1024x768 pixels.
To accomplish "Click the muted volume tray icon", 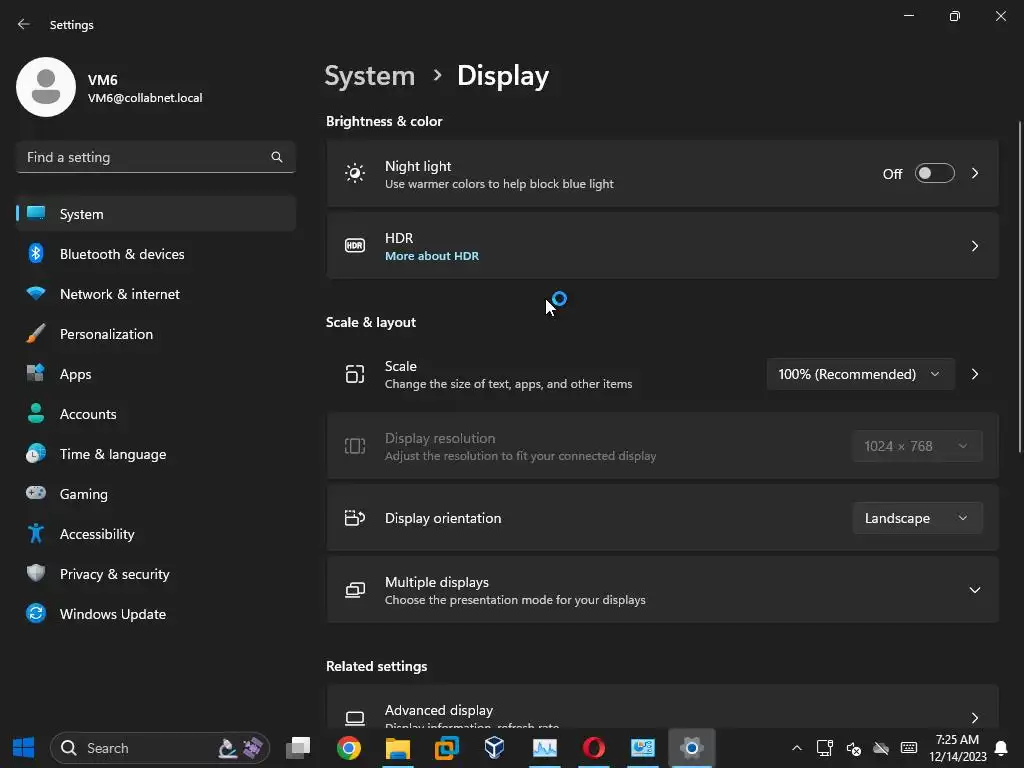I will coord(853,748).
